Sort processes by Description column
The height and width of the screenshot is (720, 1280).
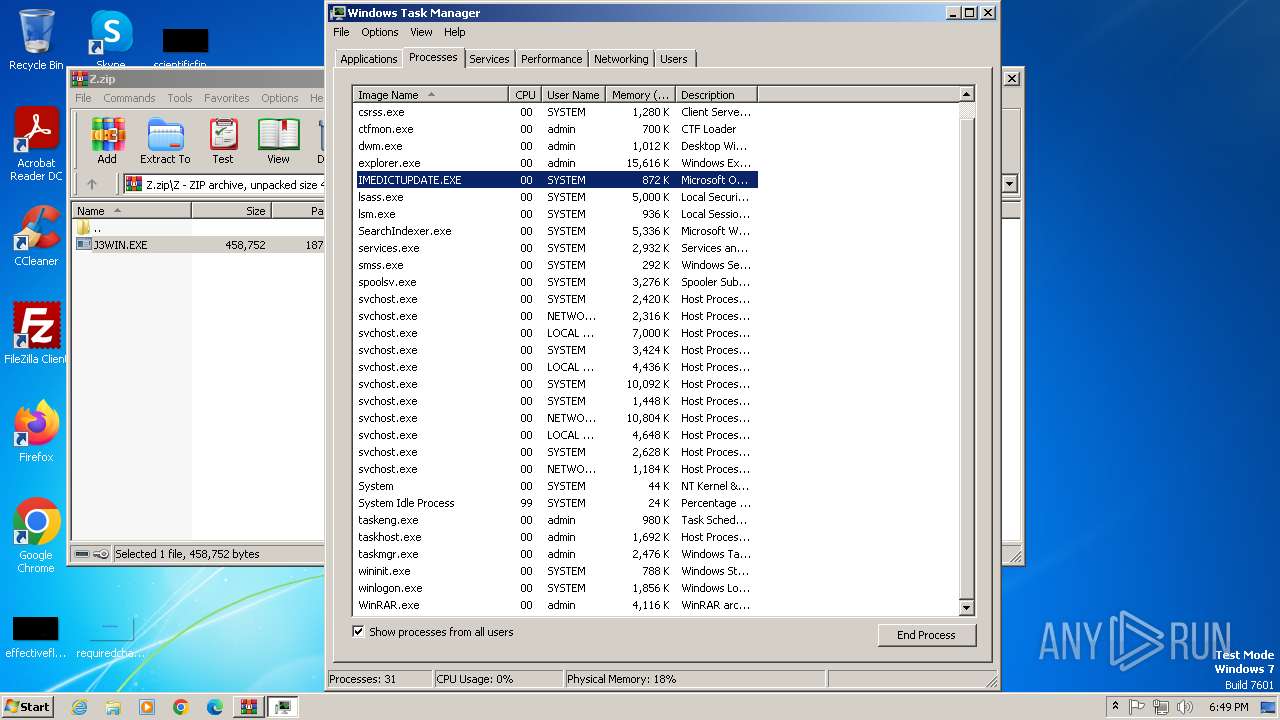pyautogui.click(x=716, y=95)
